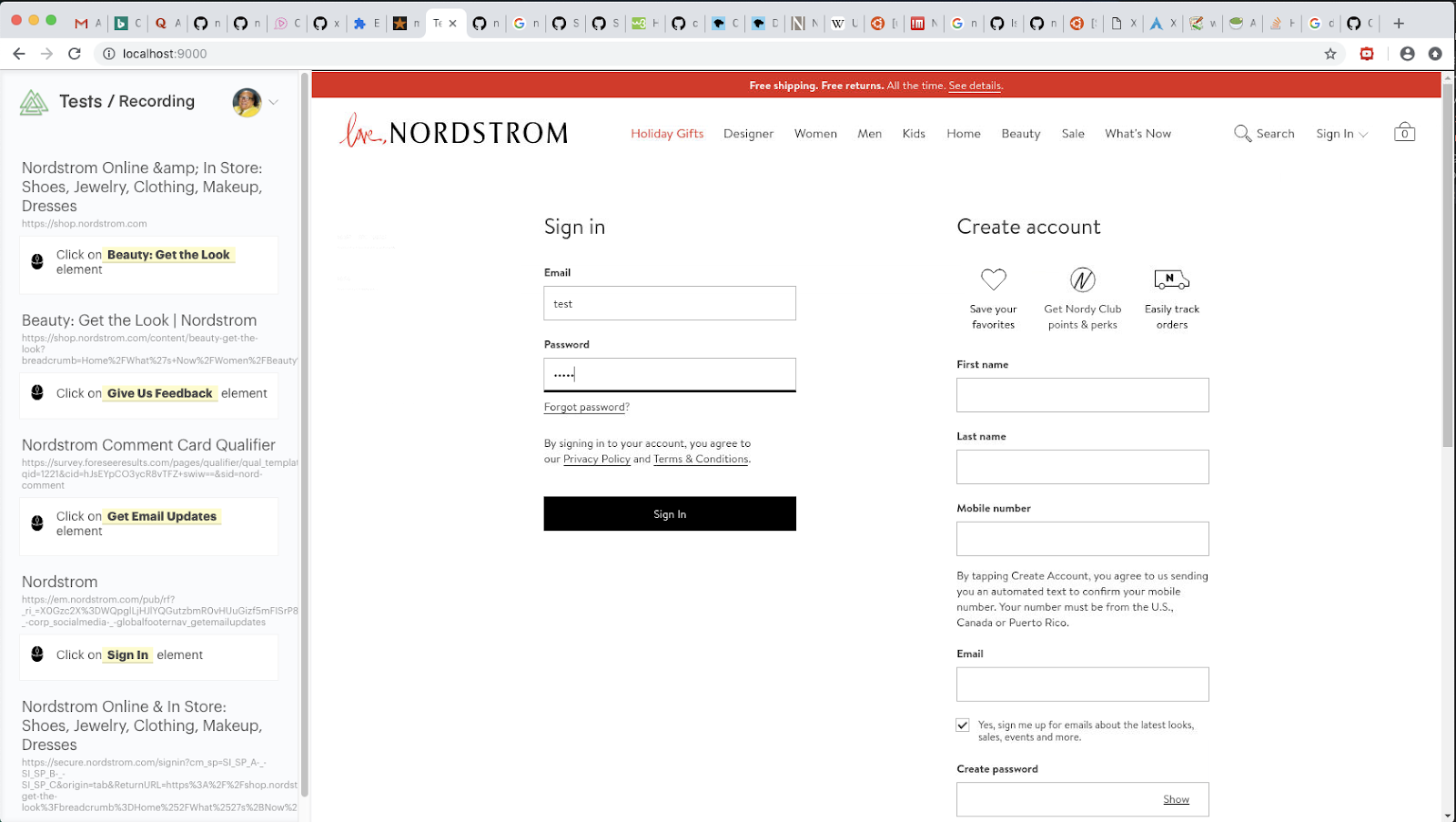Click the Search magnifier icon
Screen dimensions: 1456x822
click(x=1242, y=134)
